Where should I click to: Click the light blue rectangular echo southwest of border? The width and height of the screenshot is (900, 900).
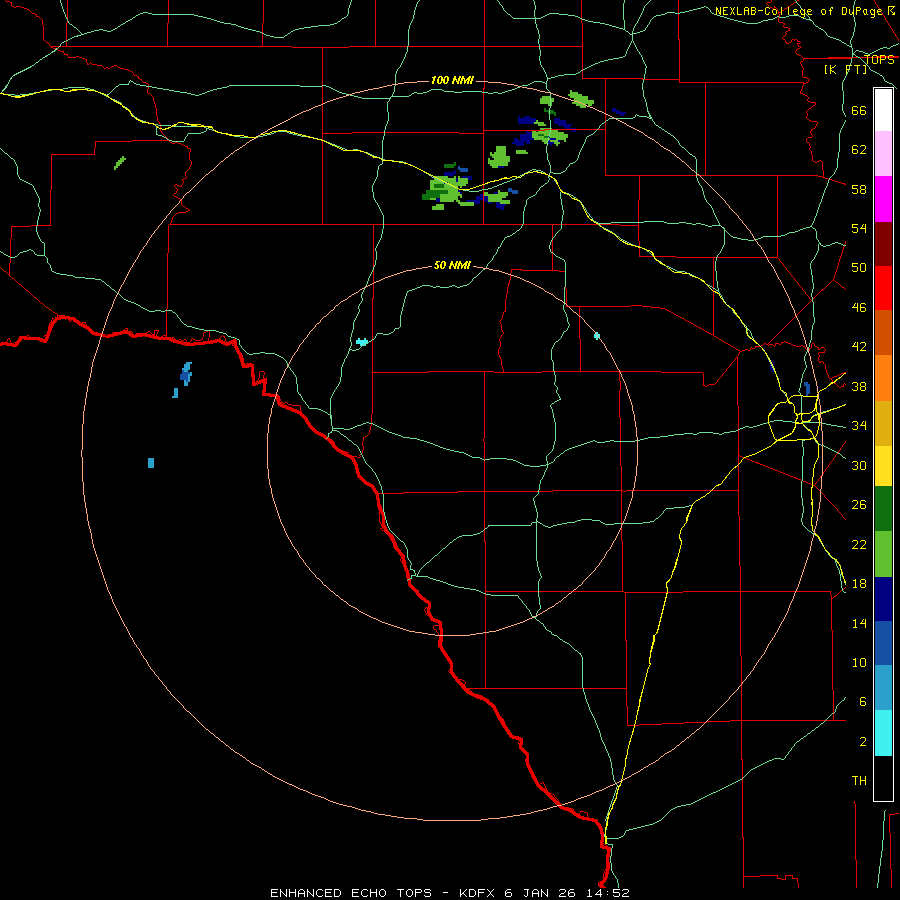pyautogui.click(x=151, y=463)
